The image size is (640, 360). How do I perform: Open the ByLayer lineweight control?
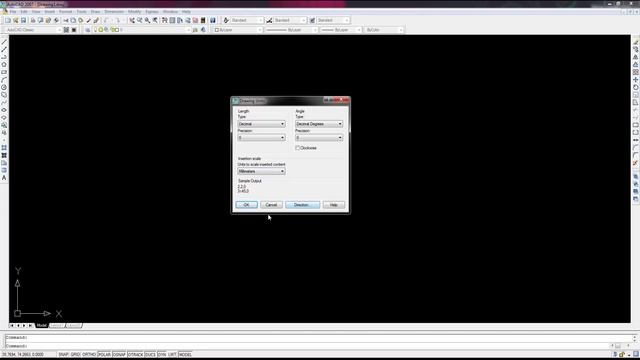[340, 30]
